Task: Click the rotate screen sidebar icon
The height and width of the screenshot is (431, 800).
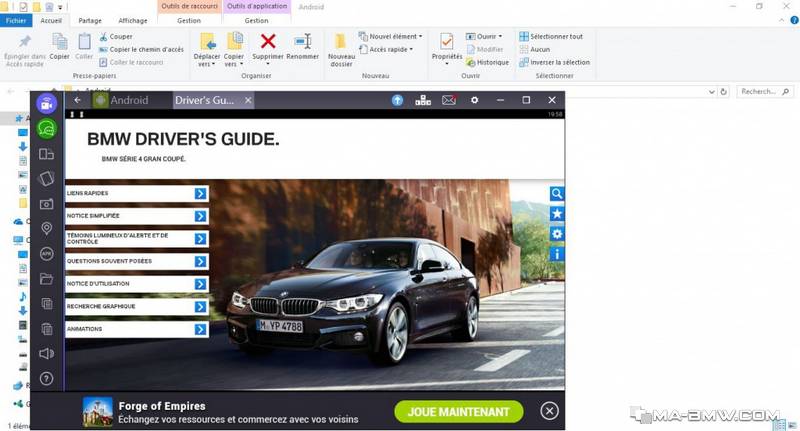Action: point(46,179)
